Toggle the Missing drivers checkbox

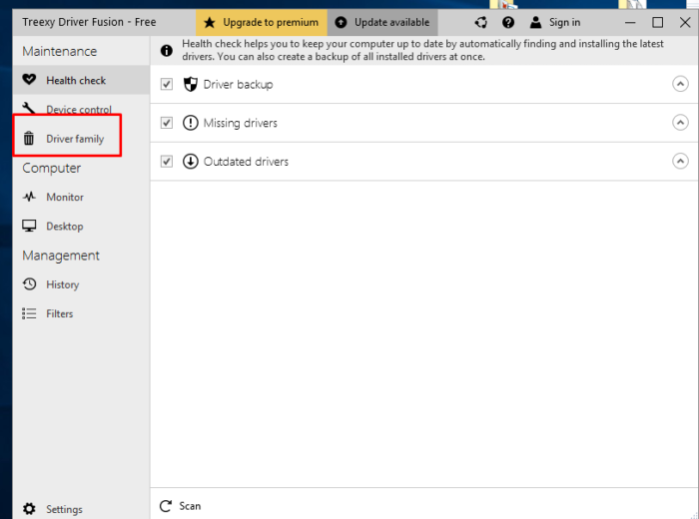point(167,123)
